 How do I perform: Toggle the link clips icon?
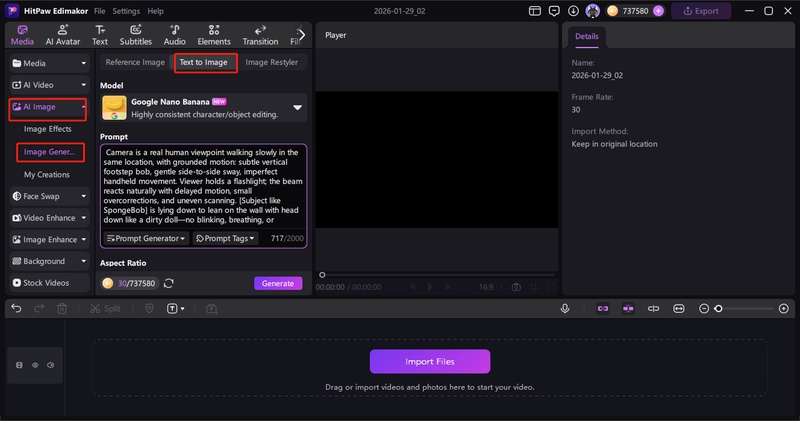[x=603, y=309]
